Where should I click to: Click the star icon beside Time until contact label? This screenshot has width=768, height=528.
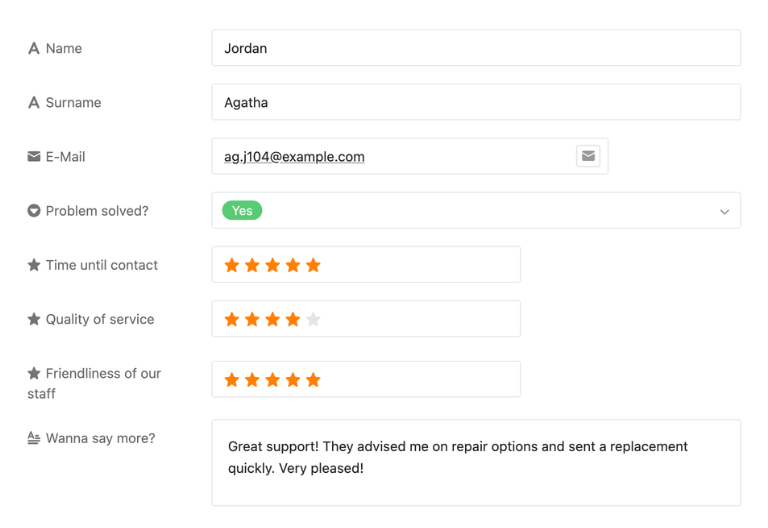[x=34, y=265]
